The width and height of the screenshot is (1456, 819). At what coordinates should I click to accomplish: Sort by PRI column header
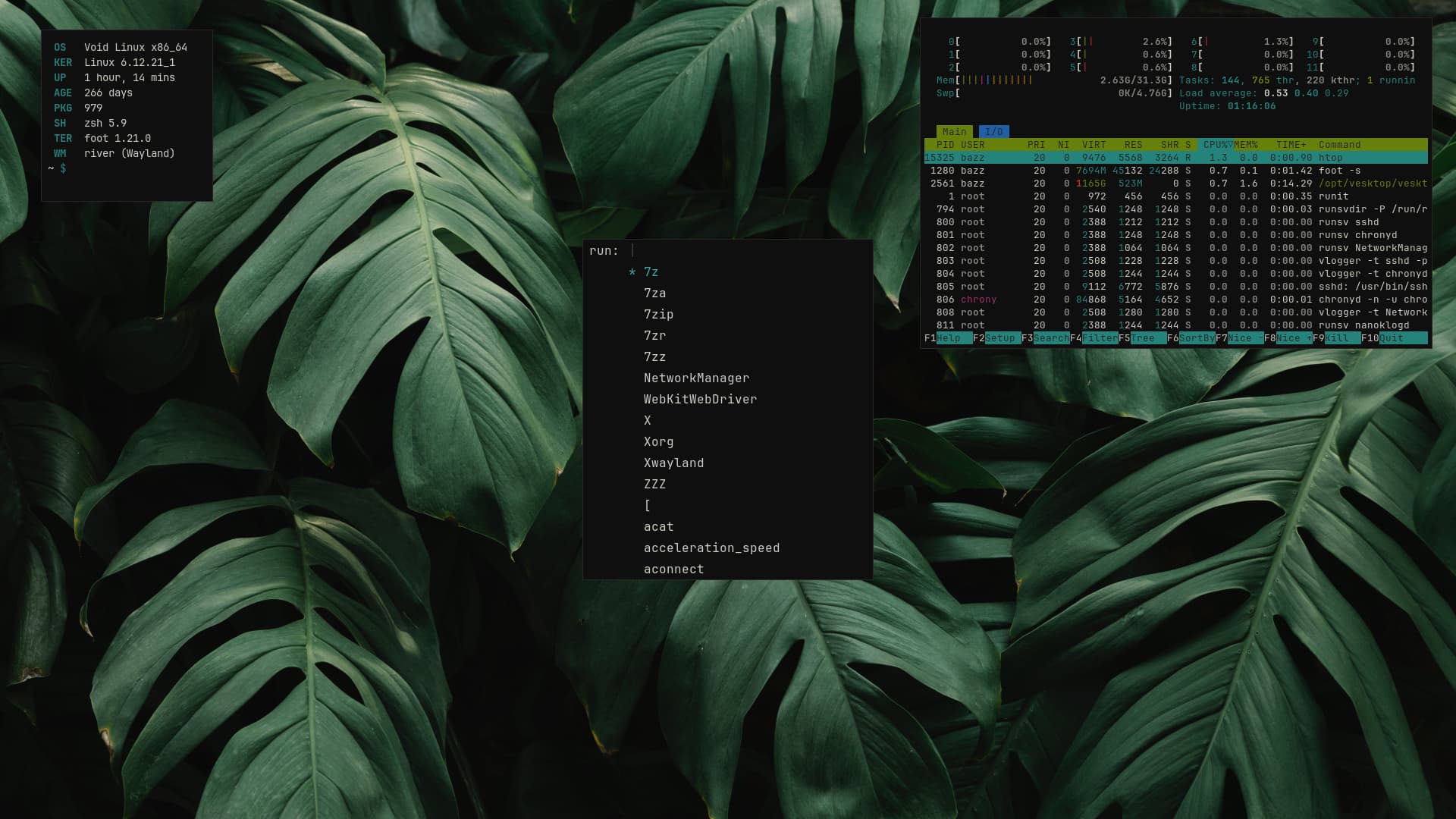click(1036, 145)
